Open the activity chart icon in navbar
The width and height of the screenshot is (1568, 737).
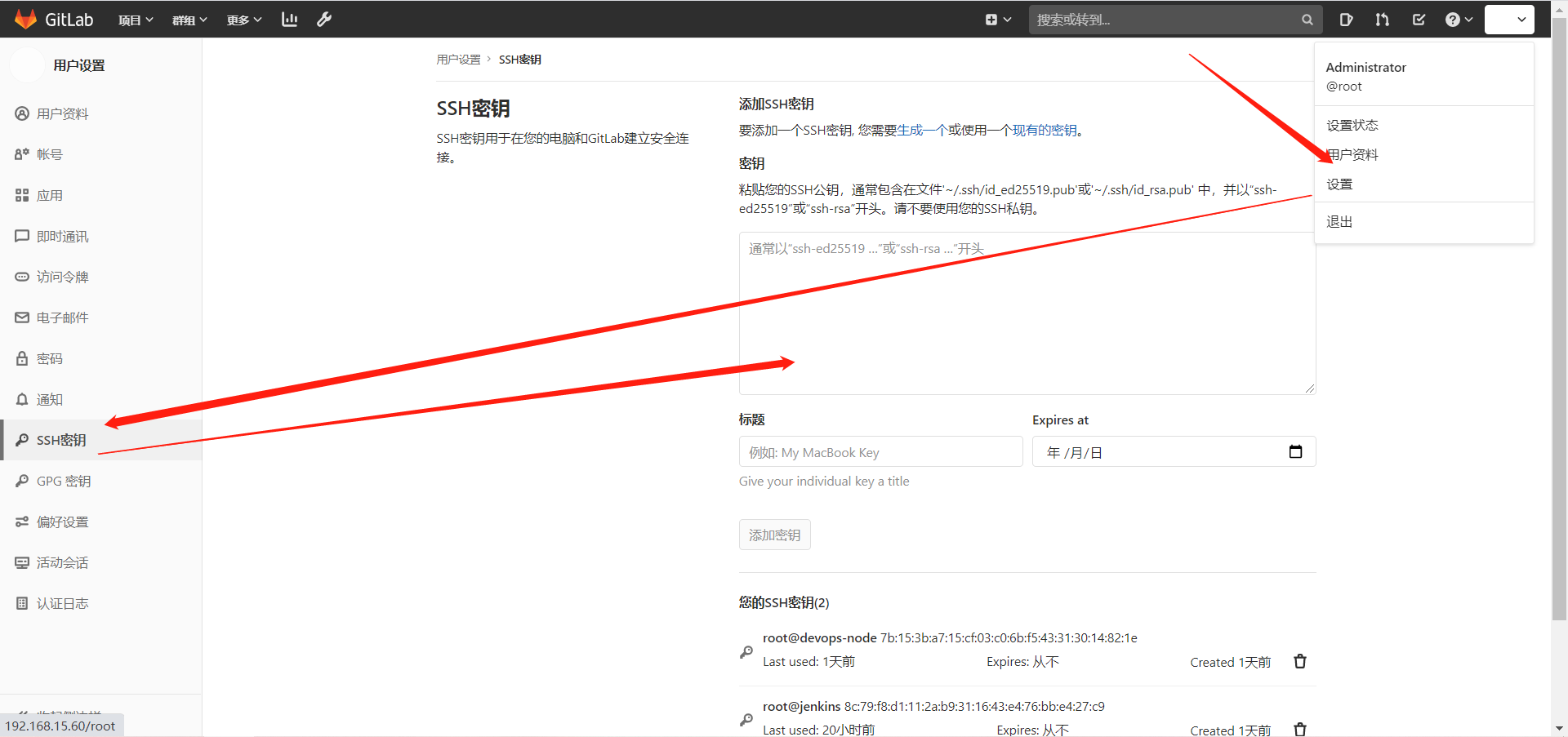(289, 20)
